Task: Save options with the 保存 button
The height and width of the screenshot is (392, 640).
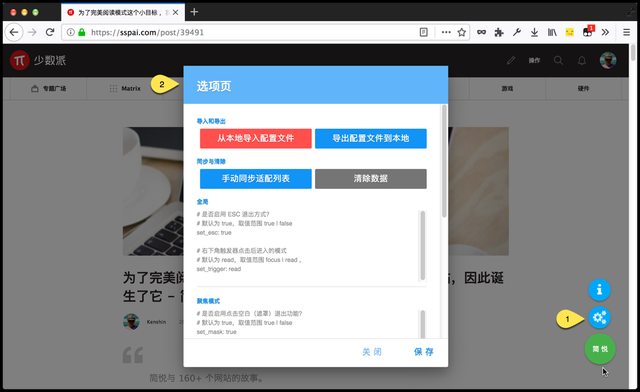Action: 424,352
